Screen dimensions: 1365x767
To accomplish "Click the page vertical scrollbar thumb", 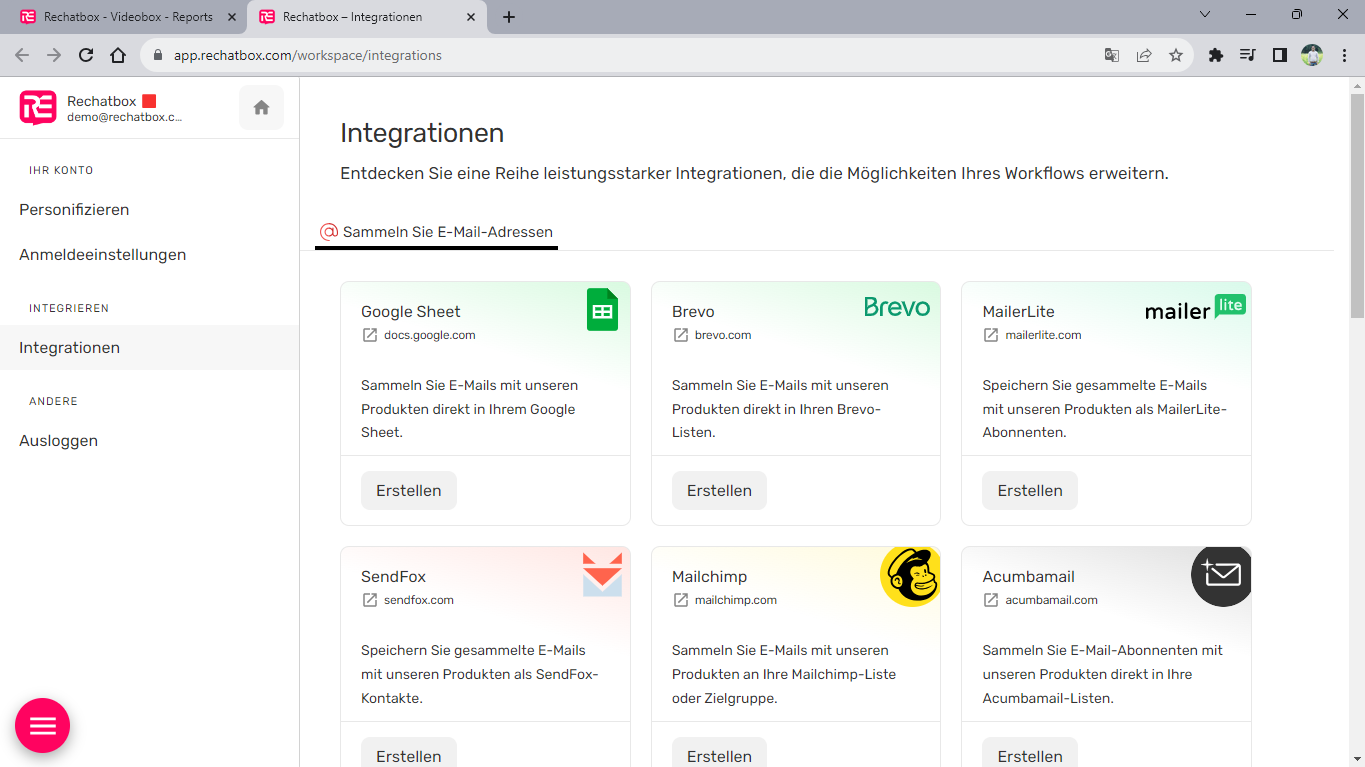I will pyautogui.click(x=1357, y=206).
